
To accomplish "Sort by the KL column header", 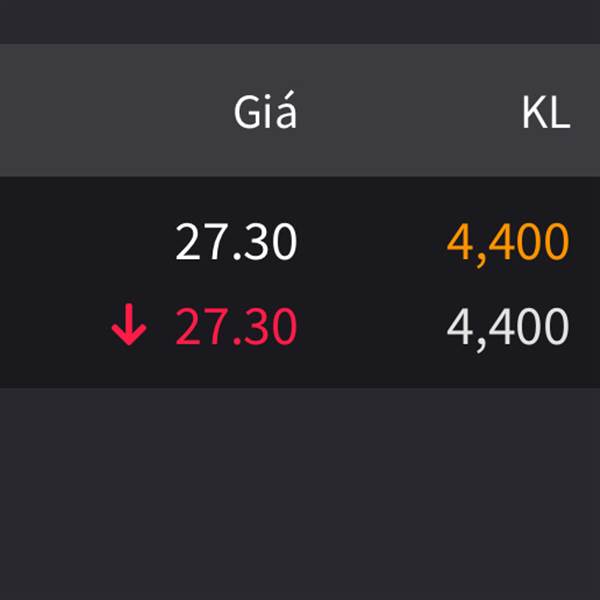I will (x=546, y=113).
